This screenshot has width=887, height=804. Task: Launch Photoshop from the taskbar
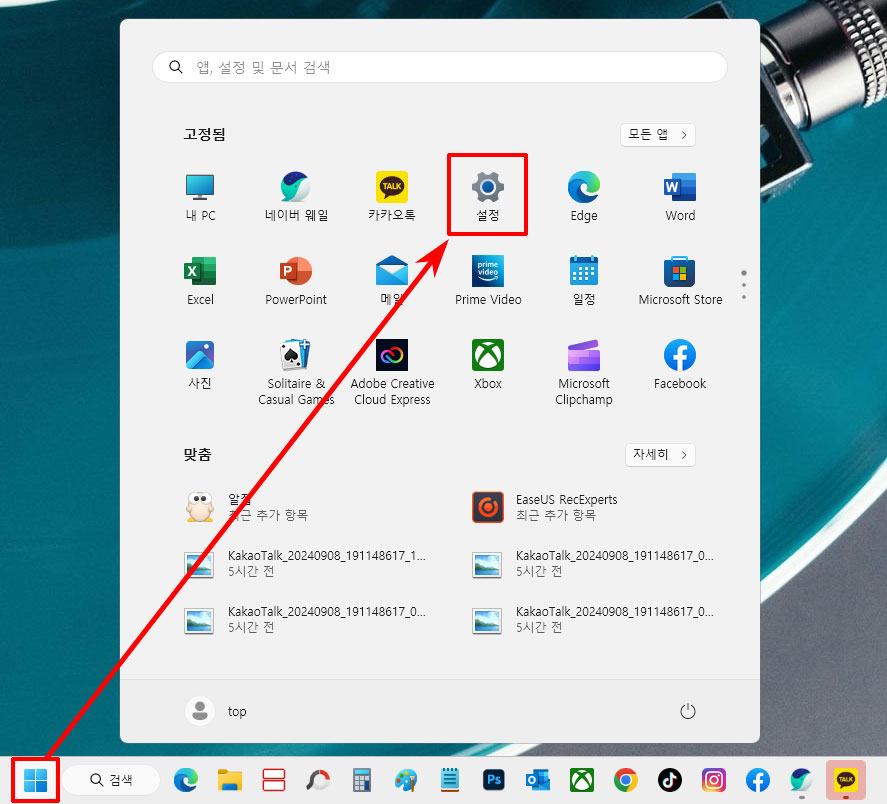[494, 781]
